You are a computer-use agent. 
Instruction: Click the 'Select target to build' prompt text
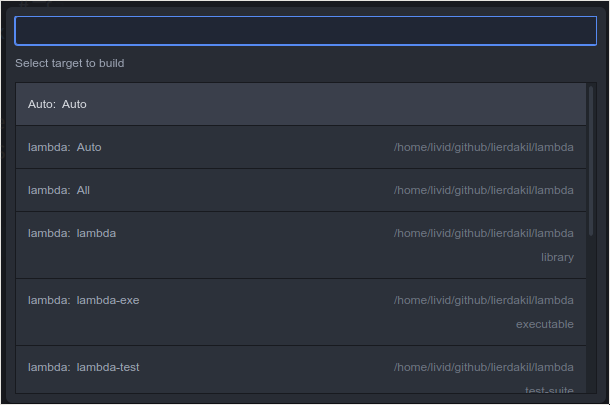(x=70, y=63)
